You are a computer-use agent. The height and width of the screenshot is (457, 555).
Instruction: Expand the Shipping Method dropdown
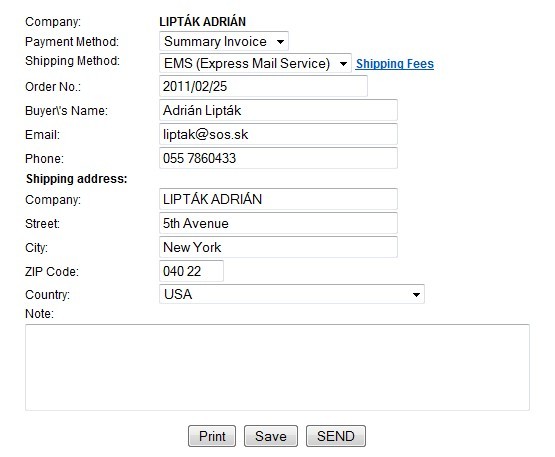[x=255, y=63]
